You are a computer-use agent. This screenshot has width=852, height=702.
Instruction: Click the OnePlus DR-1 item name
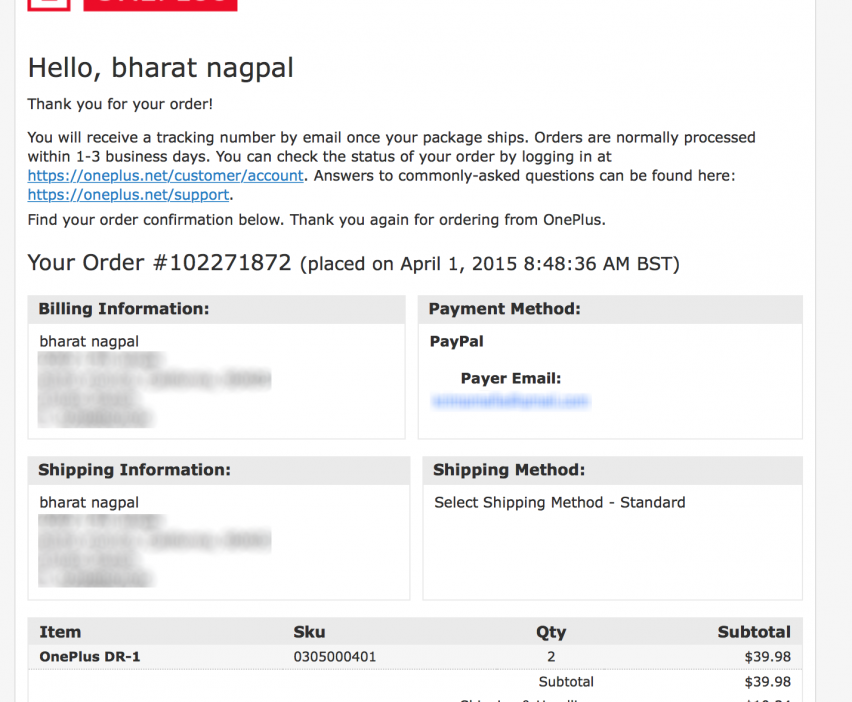click(x=87, y=657)
